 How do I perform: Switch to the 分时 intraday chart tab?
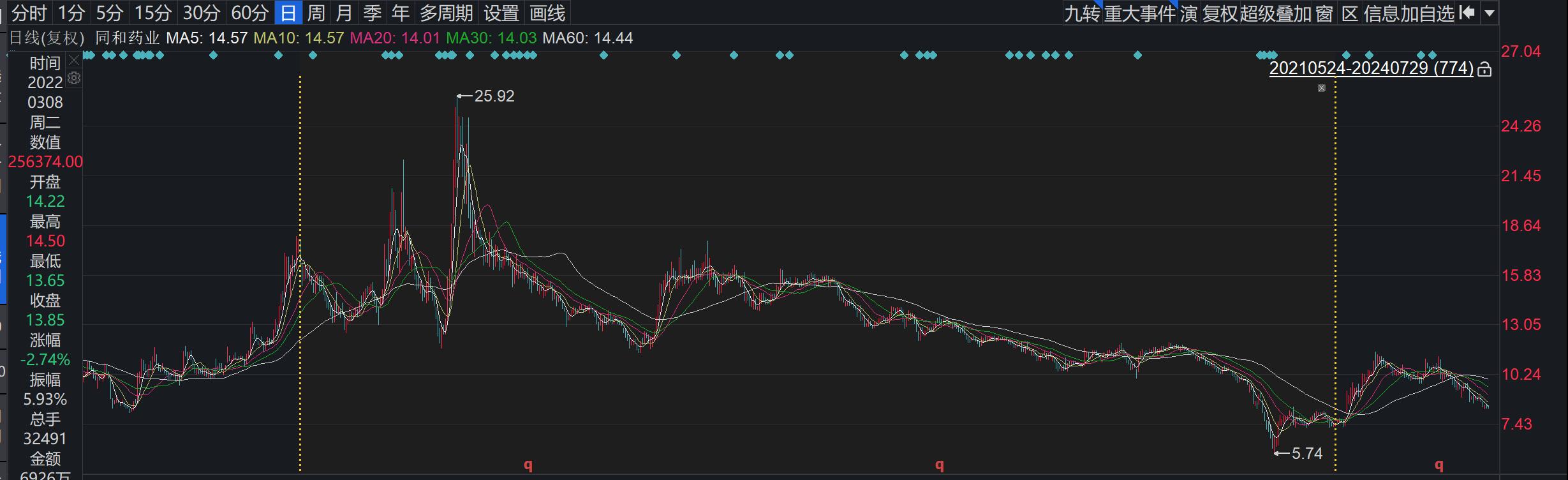pos(29,13)
